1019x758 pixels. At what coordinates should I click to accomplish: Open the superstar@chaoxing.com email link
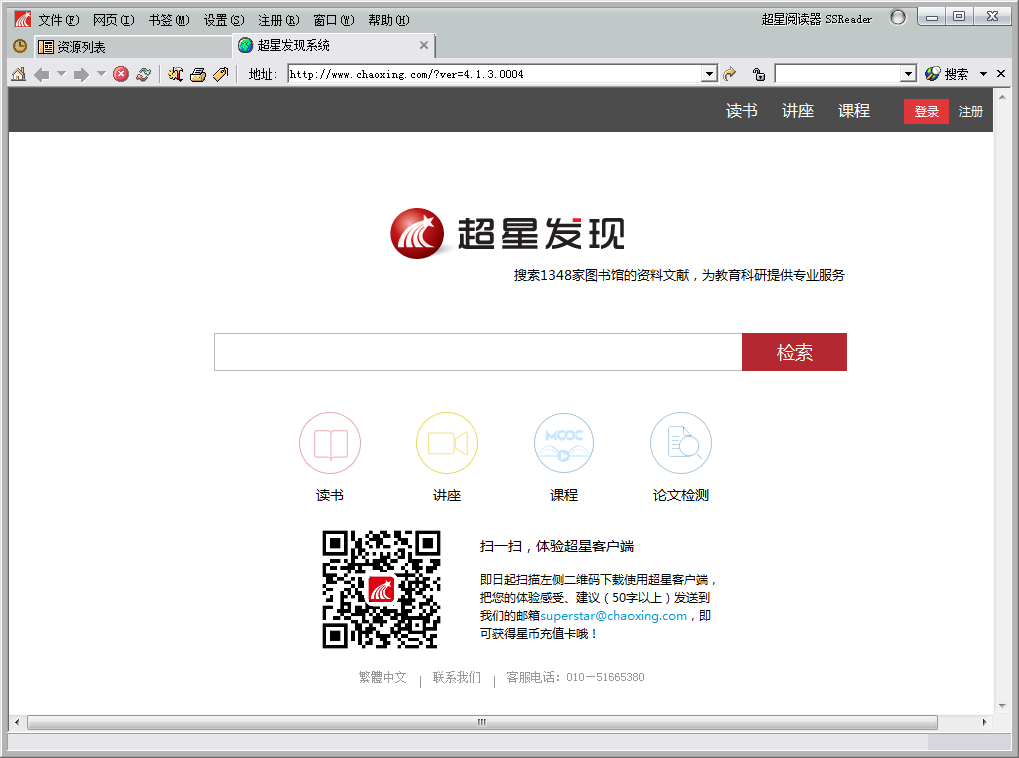[614, 616]
